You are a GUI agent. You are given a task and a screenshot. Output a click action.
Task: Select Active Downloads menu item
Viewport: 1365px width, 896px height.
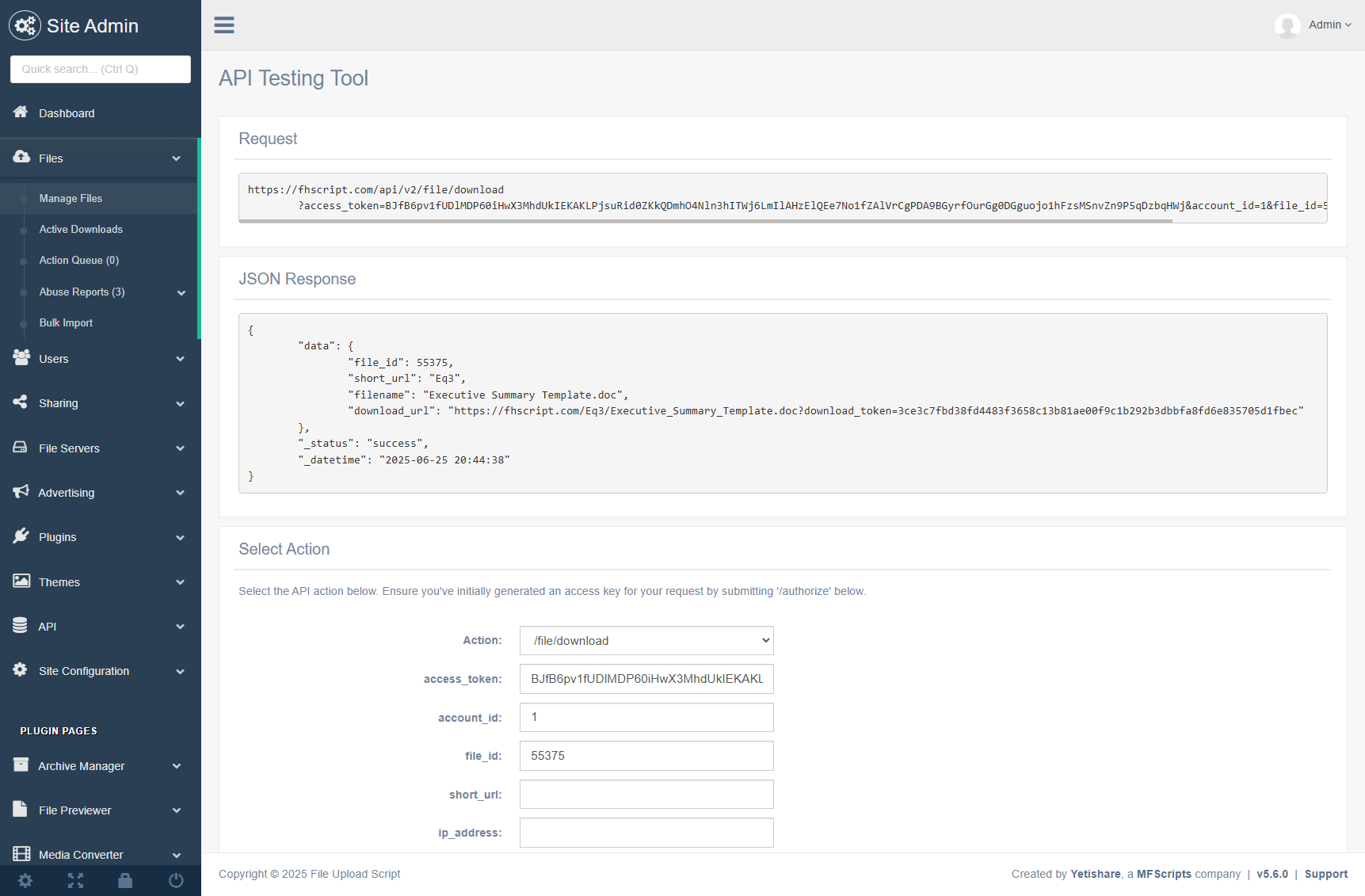point(81,229)
